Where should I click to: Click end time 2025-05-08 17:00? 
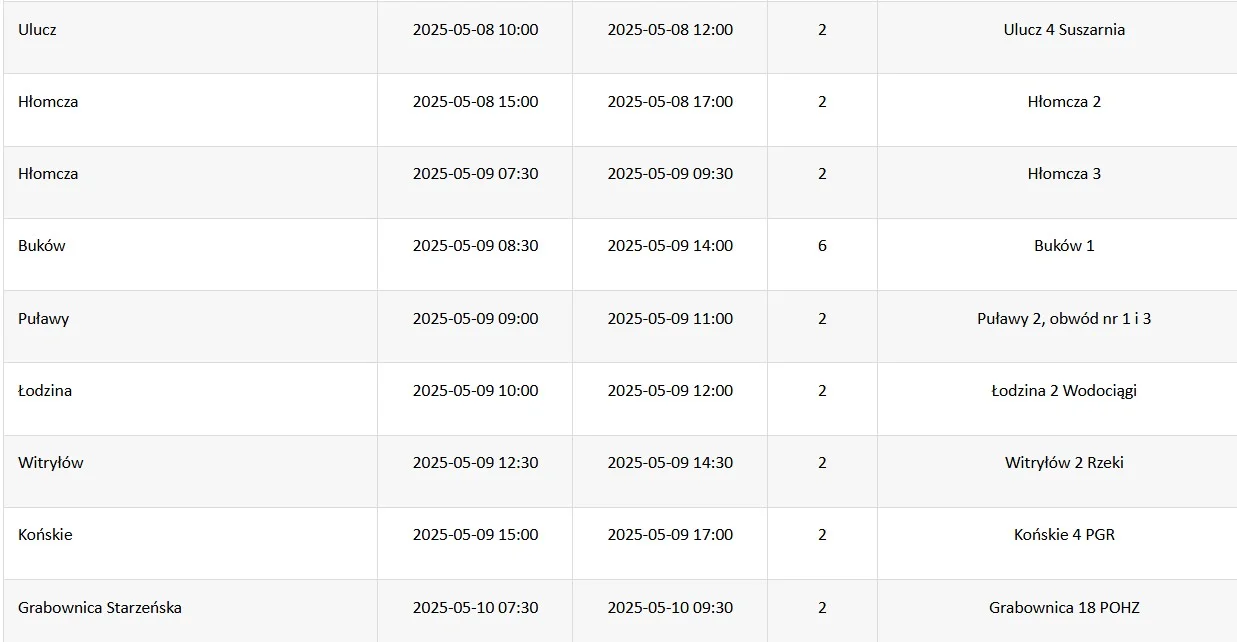[670, 102]
